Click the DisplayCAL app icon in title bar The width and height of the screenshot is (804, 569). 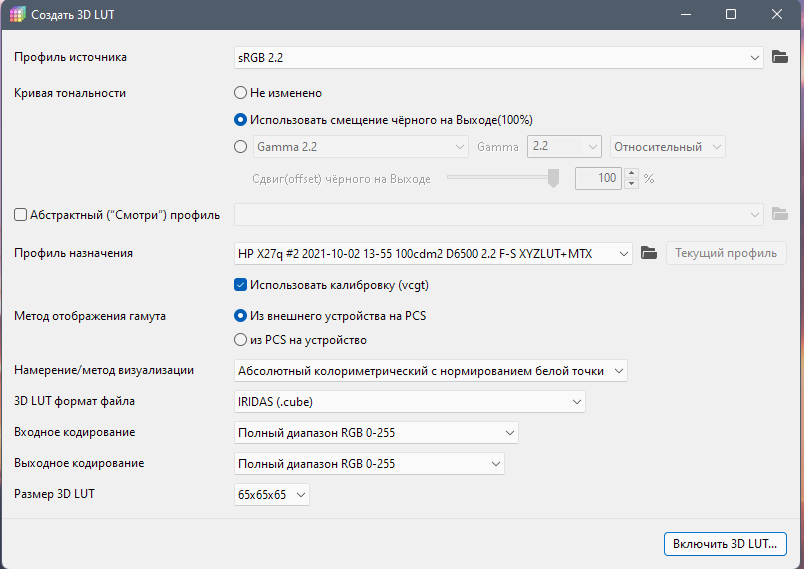[x=17, y=15]
